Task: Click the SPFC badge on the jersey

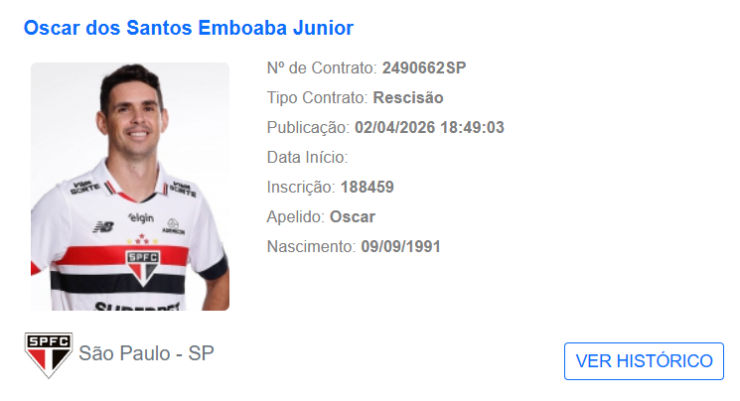Action: pyautogui.click(x=143, y=267)
